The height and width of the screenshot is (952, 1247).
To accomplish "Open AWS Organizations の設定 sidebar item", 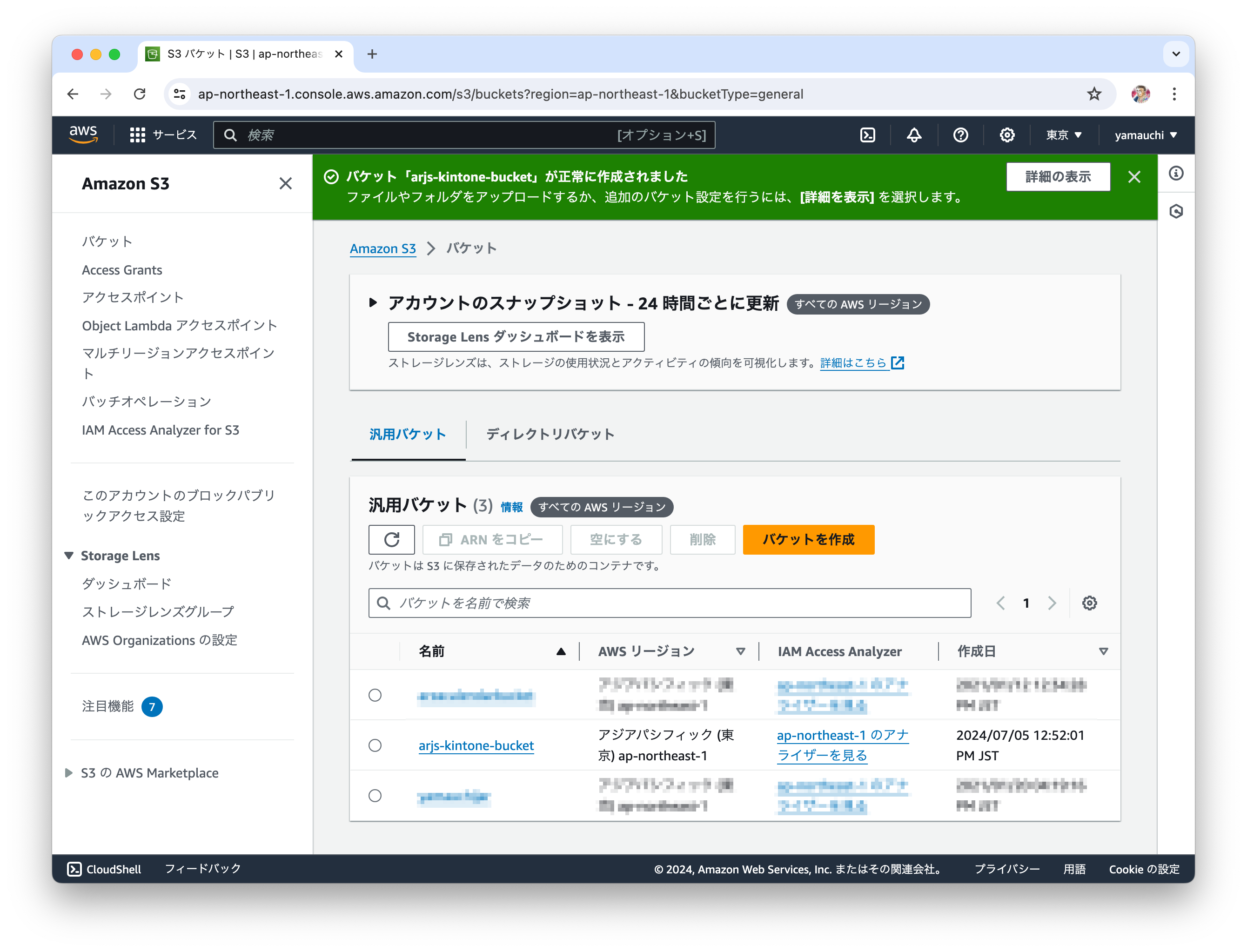I will [159, 640].
